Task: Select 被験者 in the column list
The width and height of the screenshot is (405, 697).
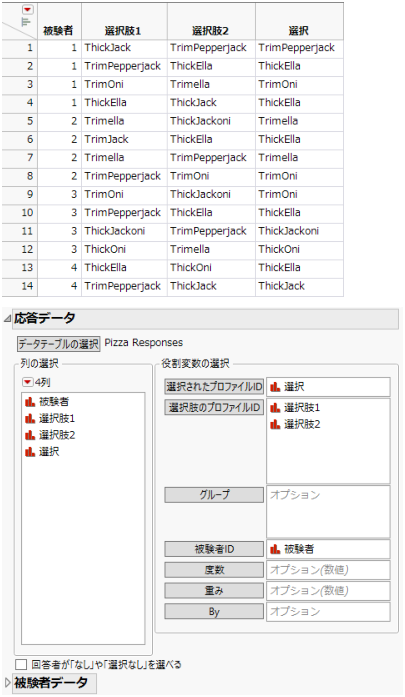Action: (54, 402)
